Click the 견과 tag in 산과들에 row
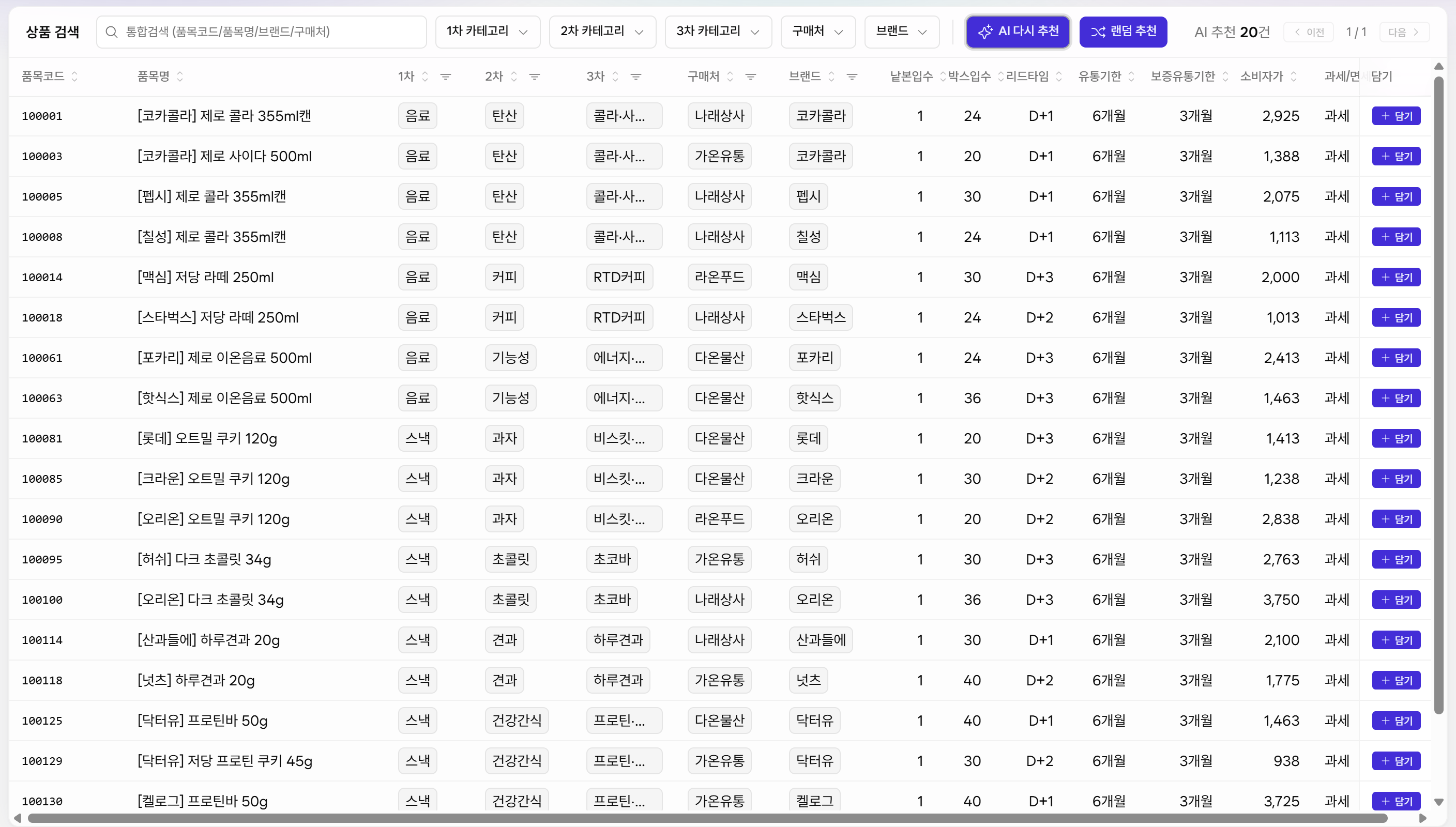1456x827 pixels. pyautogui.click(x=505, y=640)
